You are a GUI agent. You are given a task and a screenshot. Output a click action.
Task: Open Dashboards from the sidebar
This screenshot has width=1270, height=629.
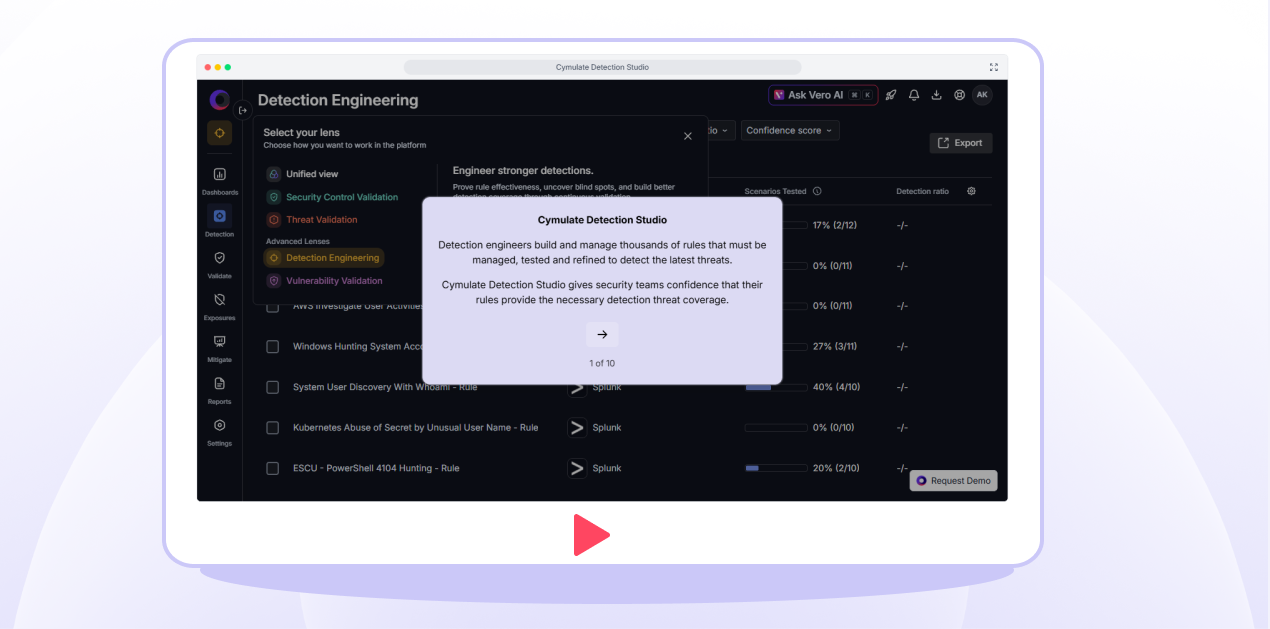tap(220, 180)
